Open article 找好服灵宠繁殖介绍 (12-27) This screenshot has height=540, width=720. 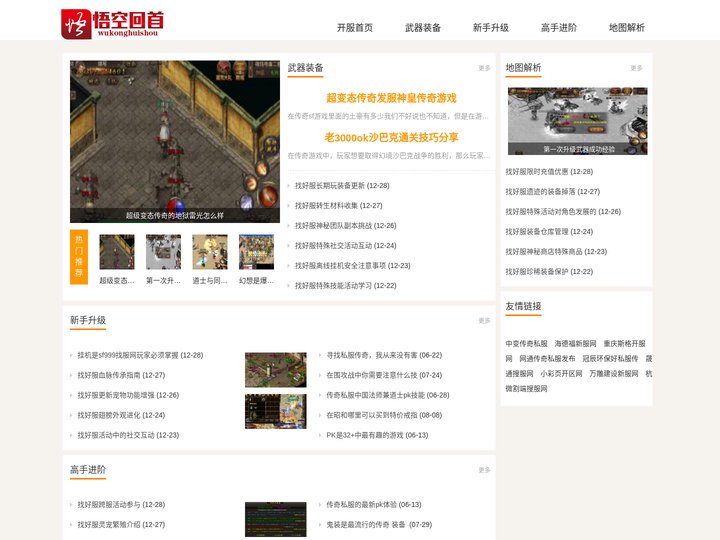121,524
